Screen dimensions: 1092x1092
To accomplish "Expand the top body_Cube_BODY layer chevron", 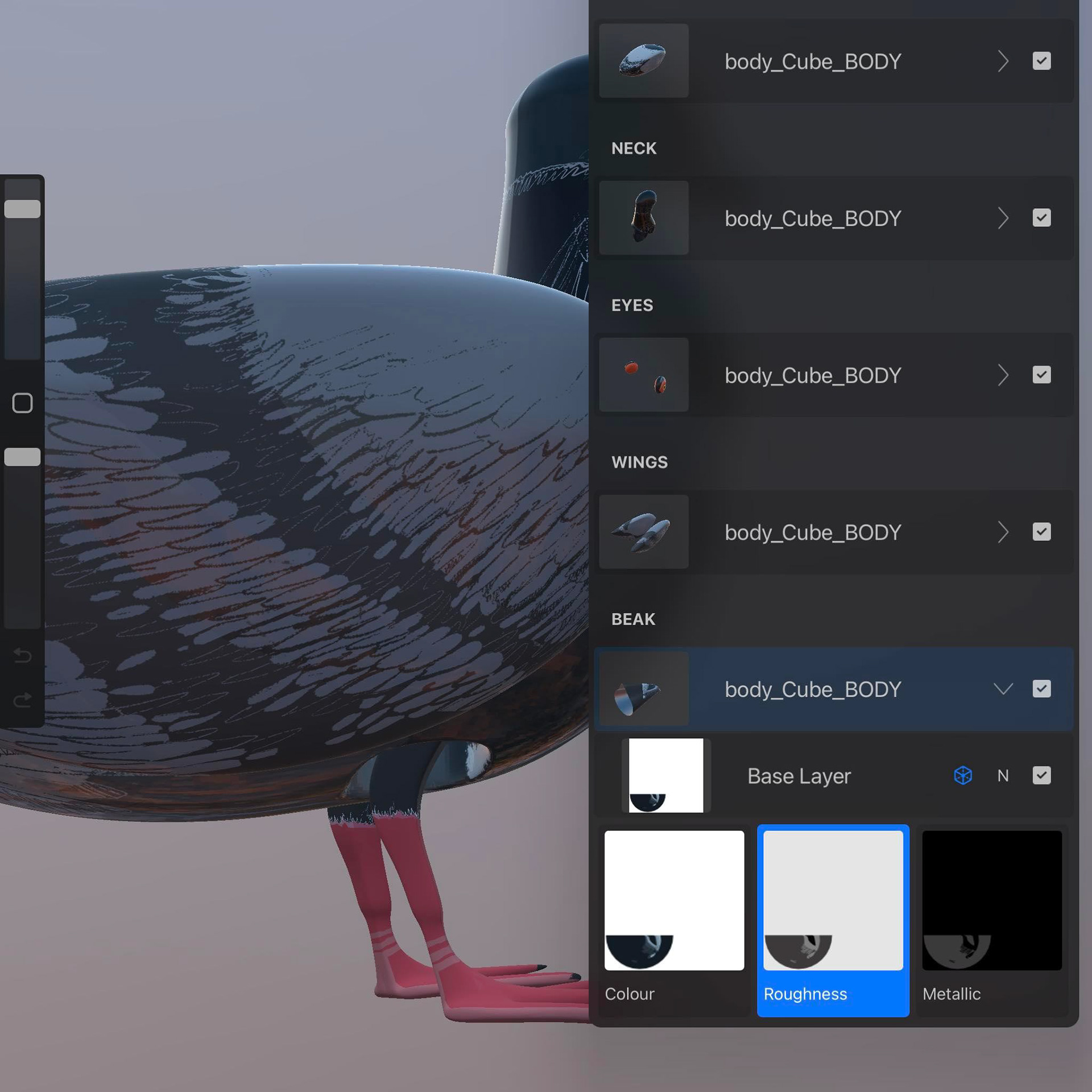I will pos(1003,61).
